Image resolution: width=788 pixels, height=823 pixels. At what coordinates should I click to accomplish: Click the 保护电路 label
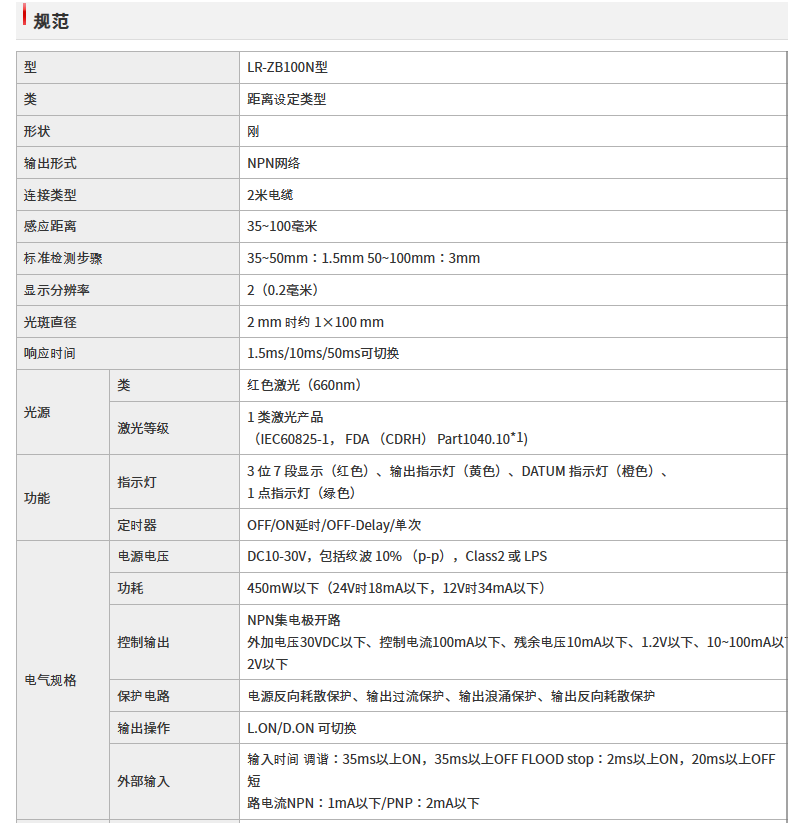click(143, 696)
